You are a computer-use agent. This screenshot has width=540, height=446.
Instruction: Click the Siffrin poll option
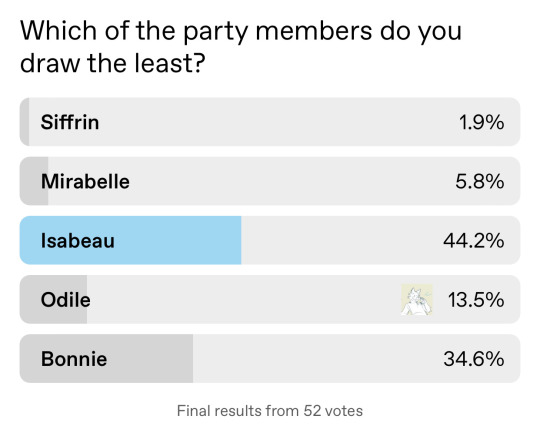[x=270, y=122]
